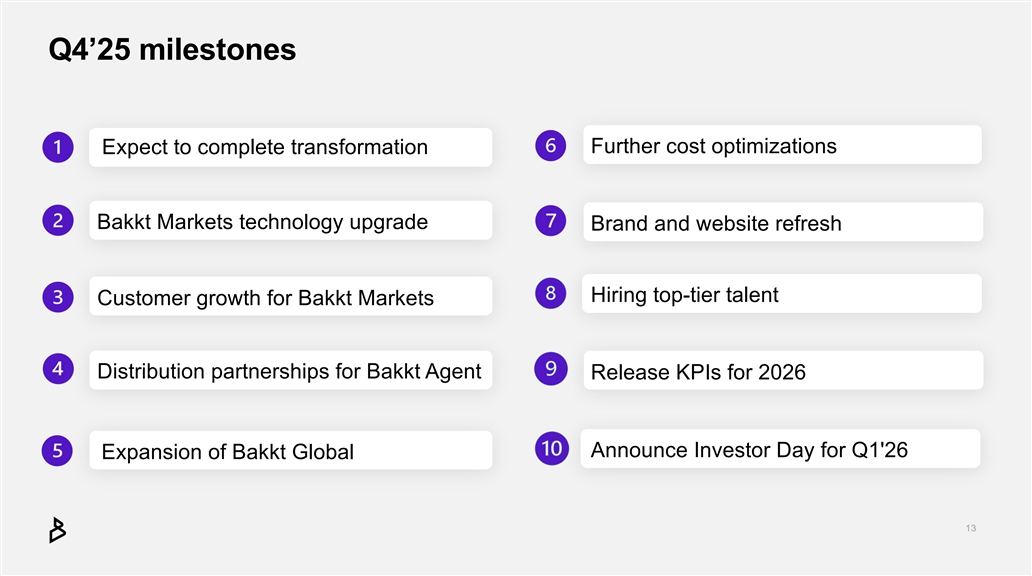
Task: Click the Bakkt logo in the bottom corner
Action: (x=57, y=530)
